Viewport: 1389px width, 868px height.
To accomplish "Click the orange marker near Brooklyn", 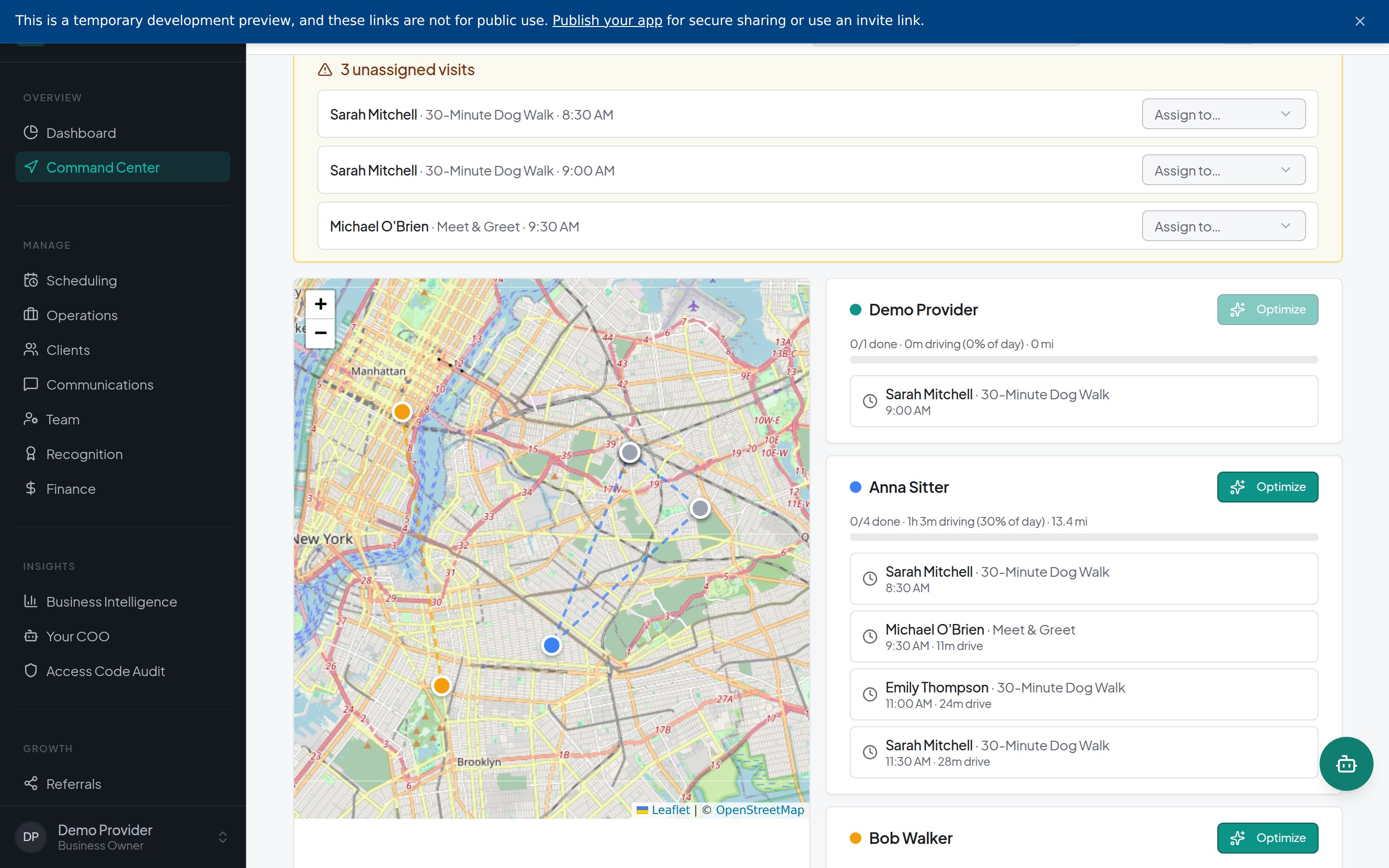I will [441, 685].
